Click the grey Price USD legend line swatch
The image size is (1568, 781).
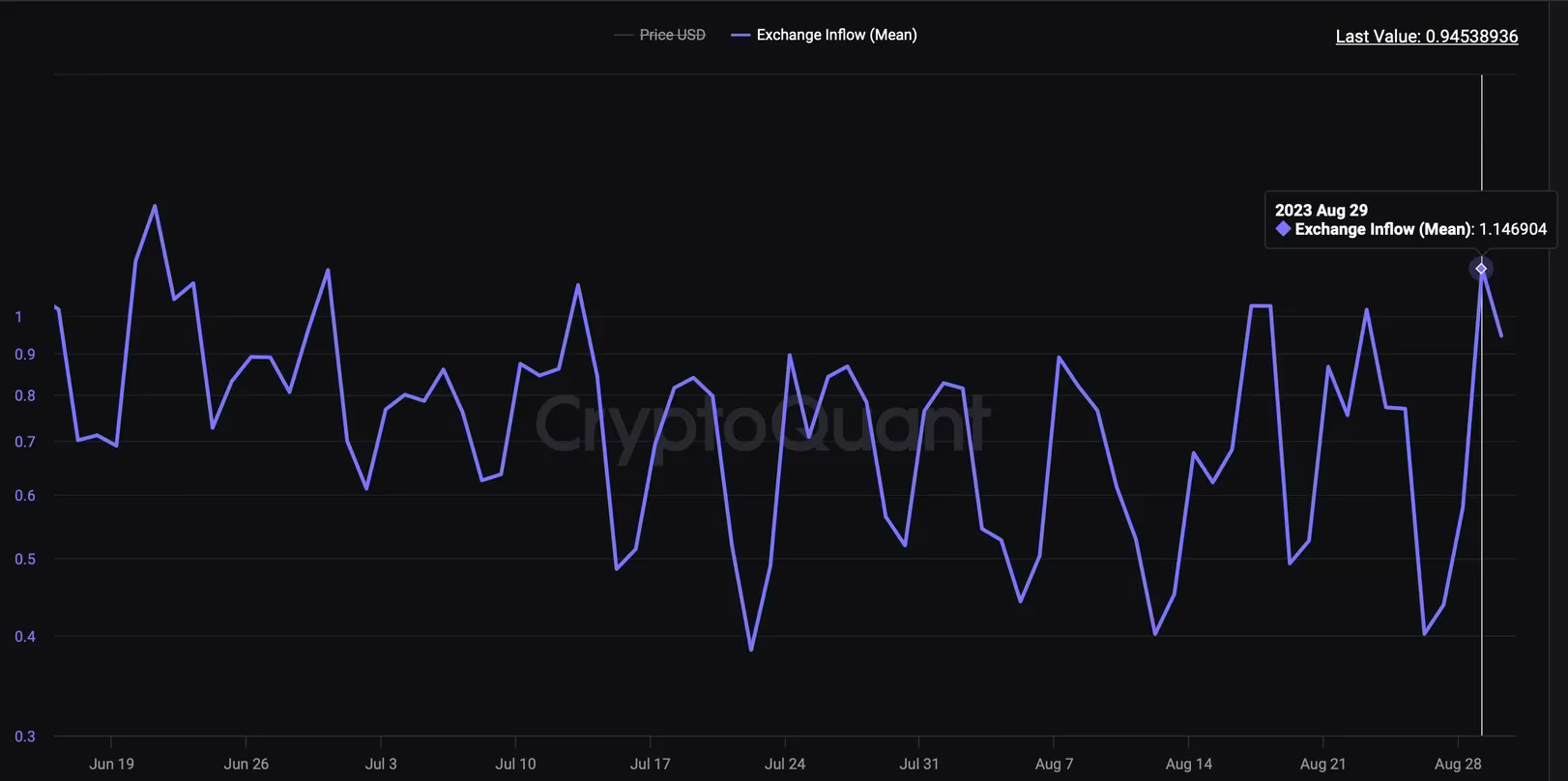pos(624,35)
